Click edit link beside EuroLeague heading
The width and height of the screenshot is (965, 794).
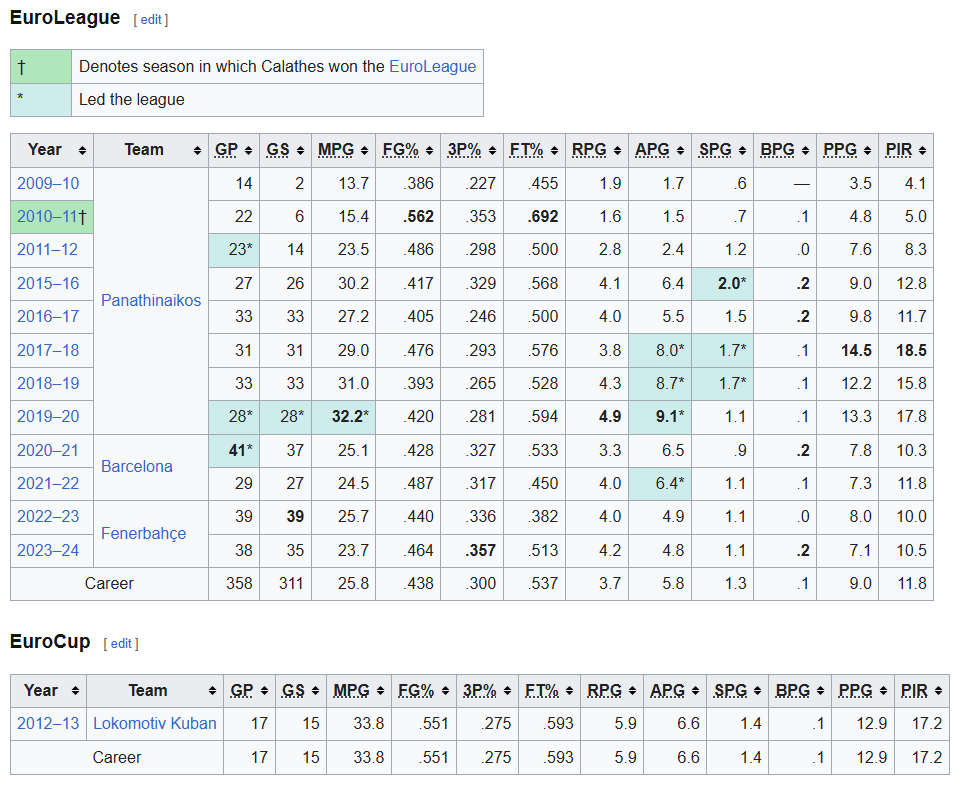151,20
